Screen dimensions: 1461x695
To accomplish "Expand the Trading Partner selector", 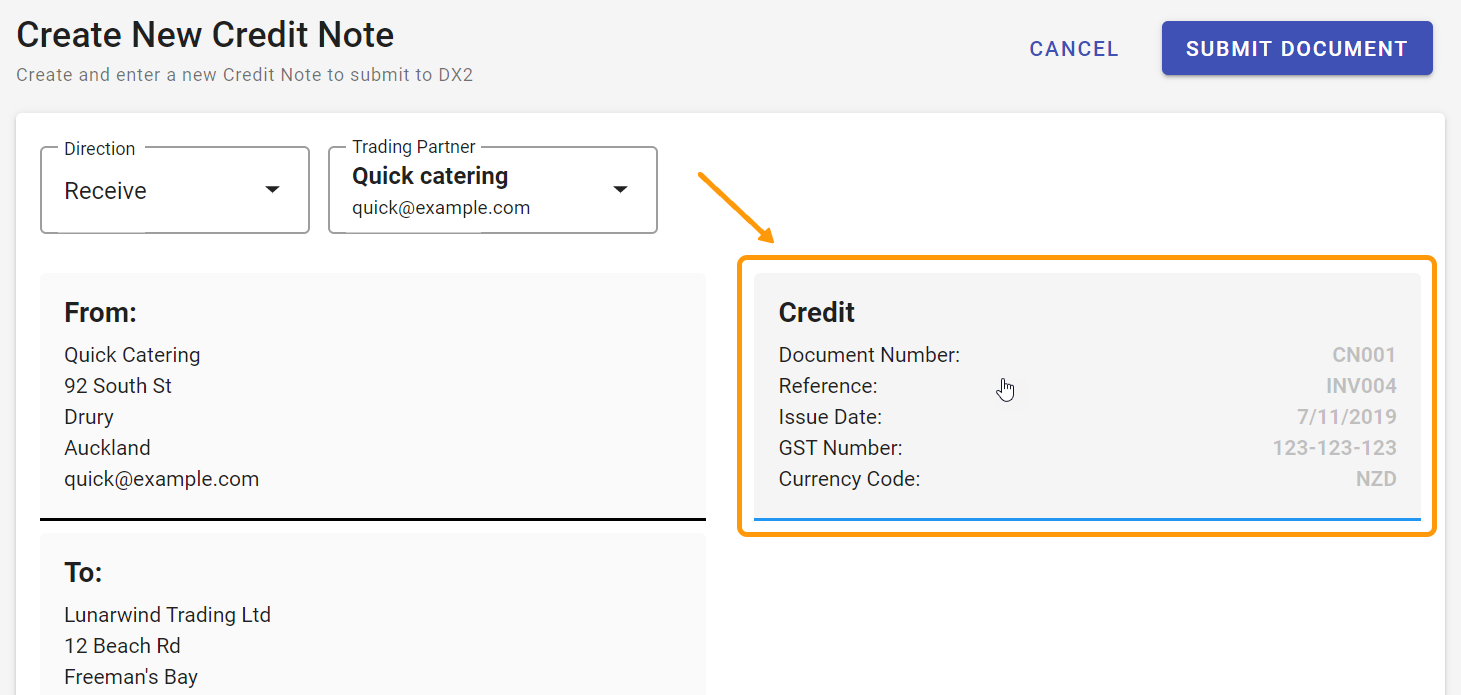I will point(492,190).
